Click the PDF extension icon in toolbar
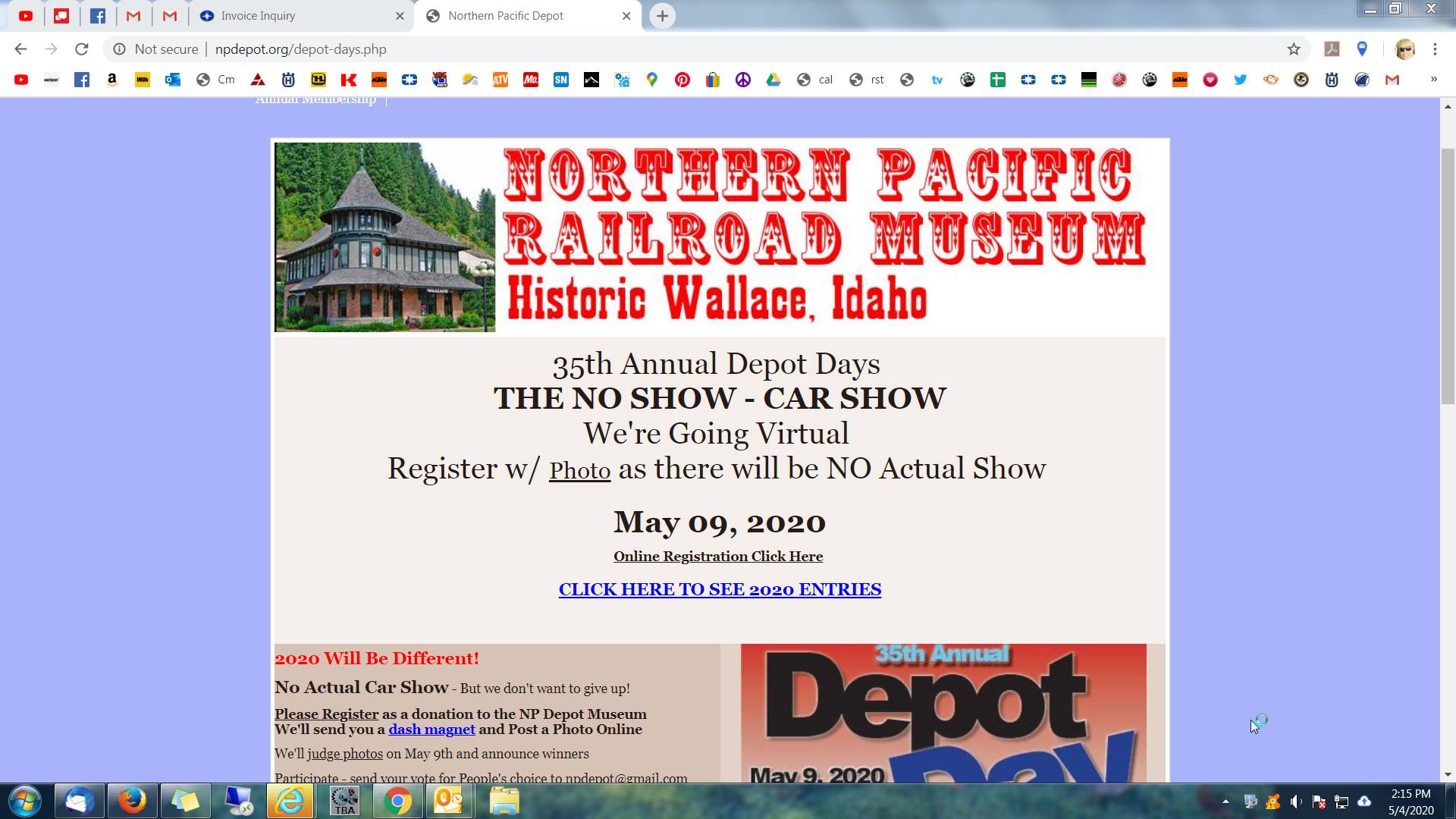Viewport: 1456px width, 819px height. point(1332,49)
